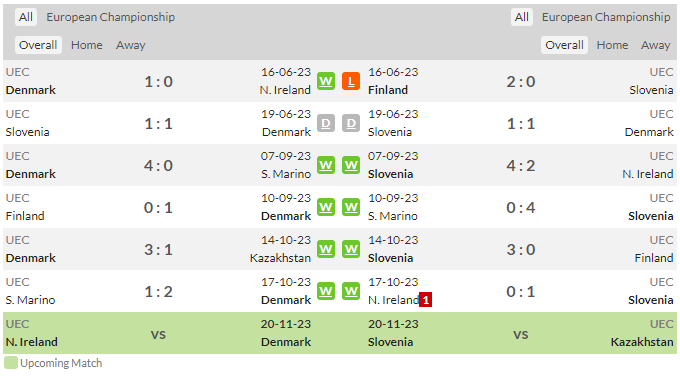The height and width of the screenshot is (390, 680).
Task: Click the W badge beside N. Ireland 16-06-23
Action: point(326,81)
